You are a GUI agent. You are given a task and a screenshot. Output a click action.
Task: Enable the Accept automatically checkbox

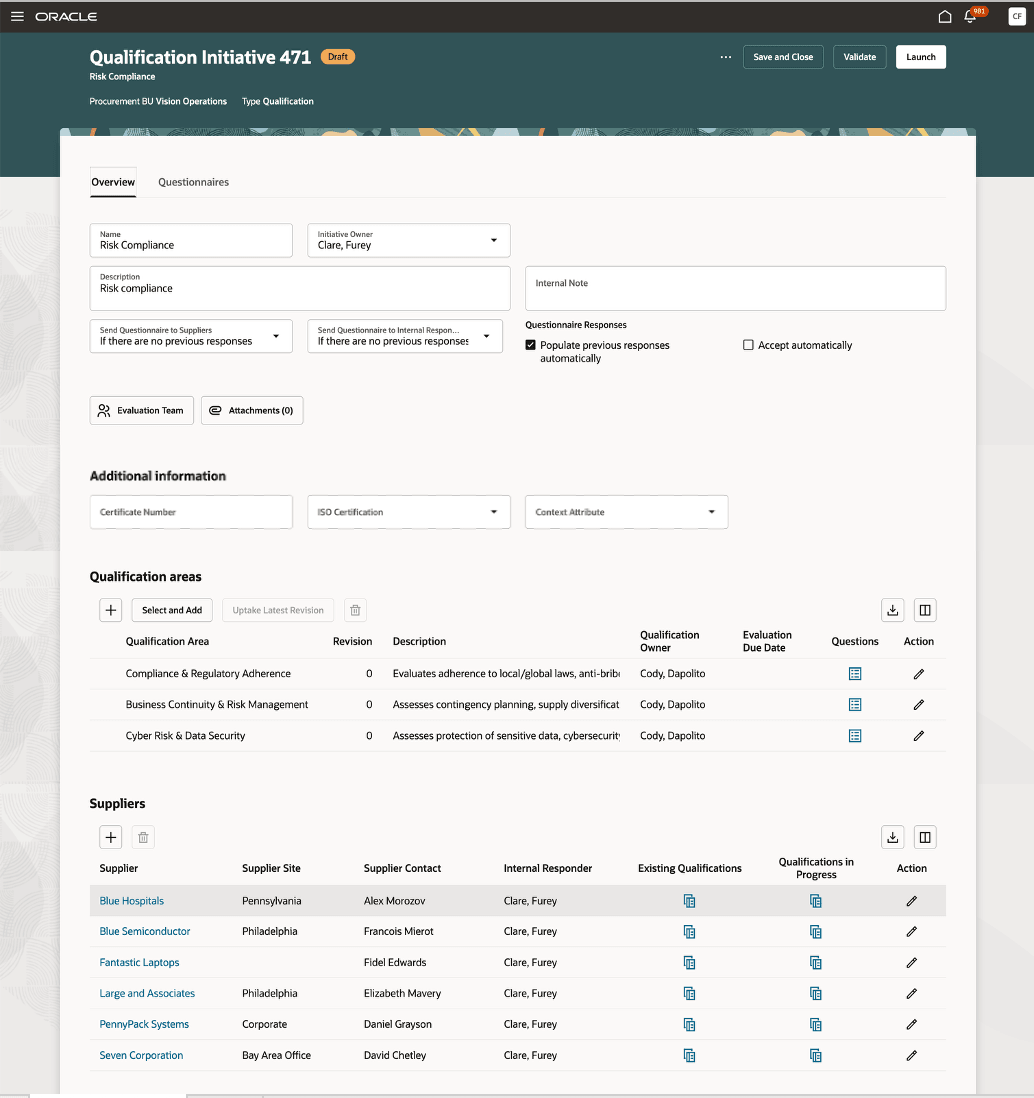748,345
